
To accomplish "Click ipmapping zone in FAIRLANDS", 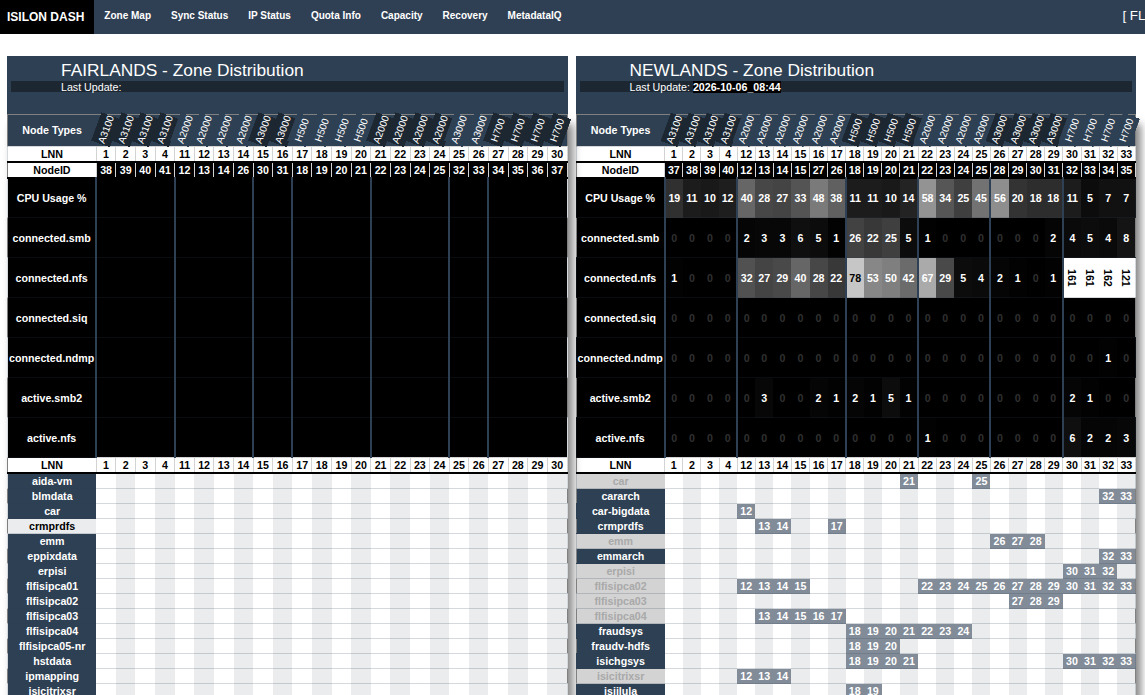I will 52,677.
